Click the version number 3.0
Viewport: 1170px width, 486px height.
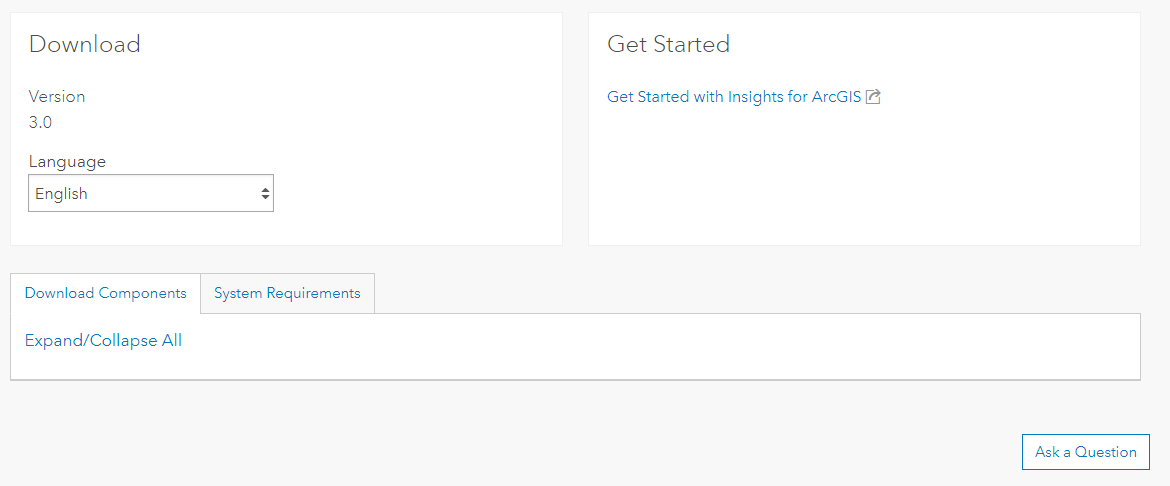40,122
